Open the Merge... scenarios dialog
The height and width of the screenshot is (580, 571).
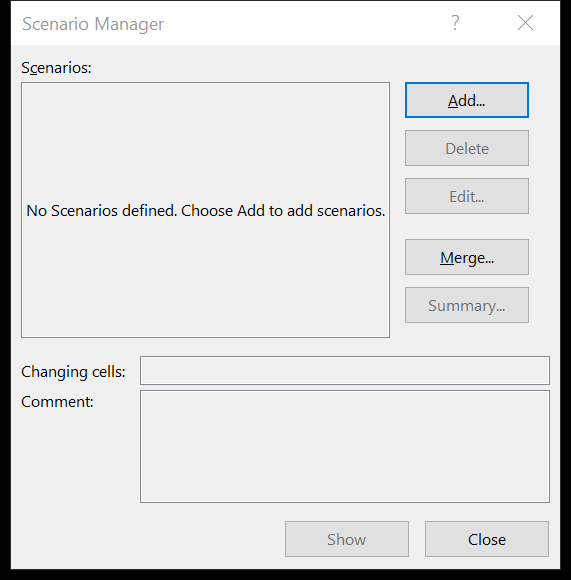(467, 257)
